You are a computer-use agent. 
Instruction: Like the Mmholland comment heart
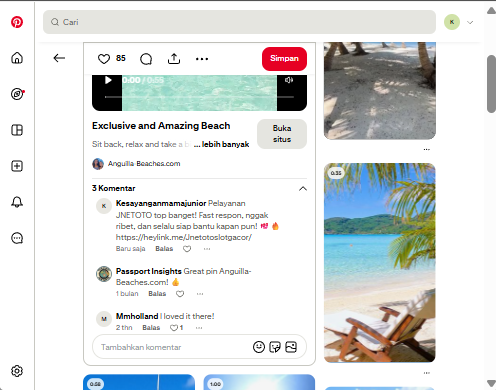tap(174, 328)
